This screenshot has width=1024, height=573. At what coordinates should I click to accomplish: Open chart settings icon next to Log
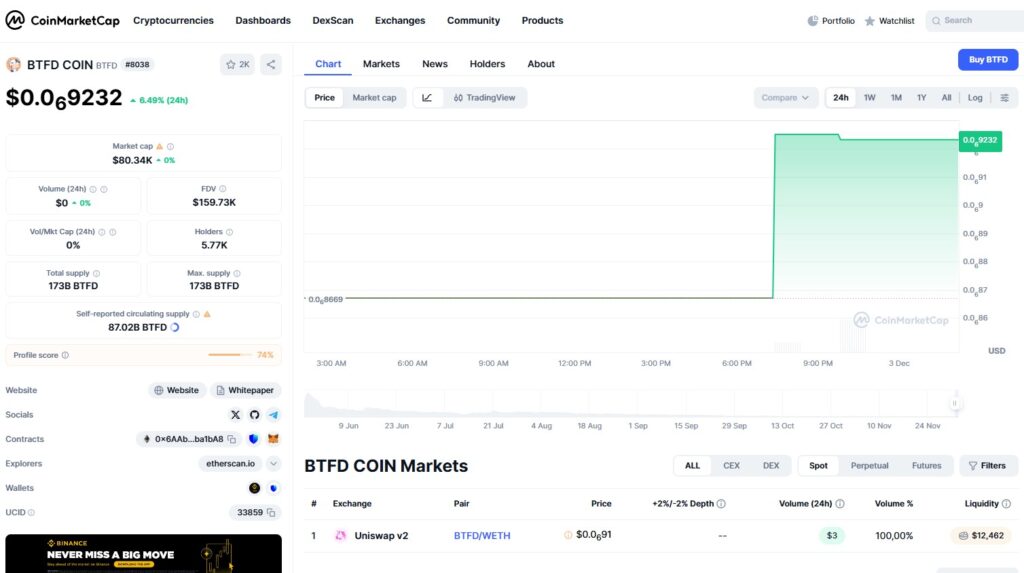[1005, 98]
